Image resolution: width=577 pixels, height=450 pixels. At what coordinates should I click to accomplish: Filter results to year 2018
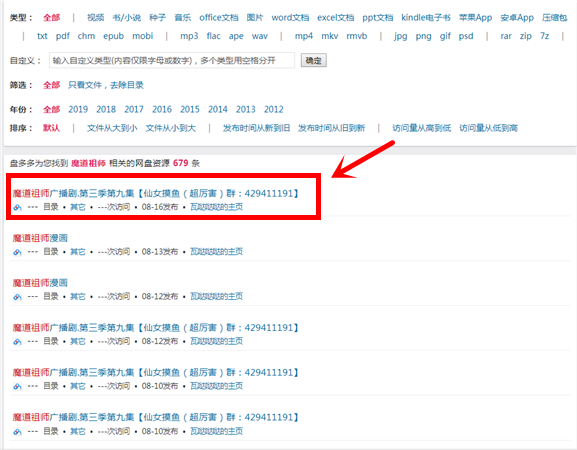coord(106,109)
